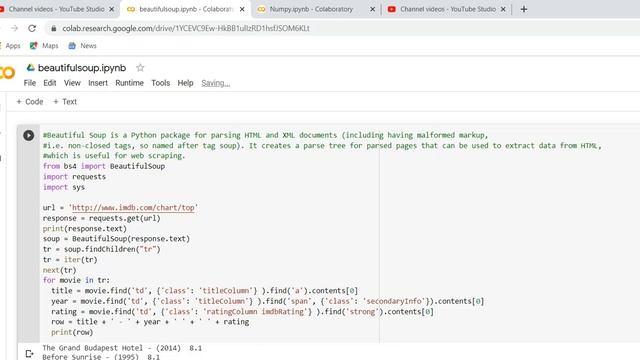Open the File menu
The height and width of the screenshot is (360, 640).
click(30, 83)
